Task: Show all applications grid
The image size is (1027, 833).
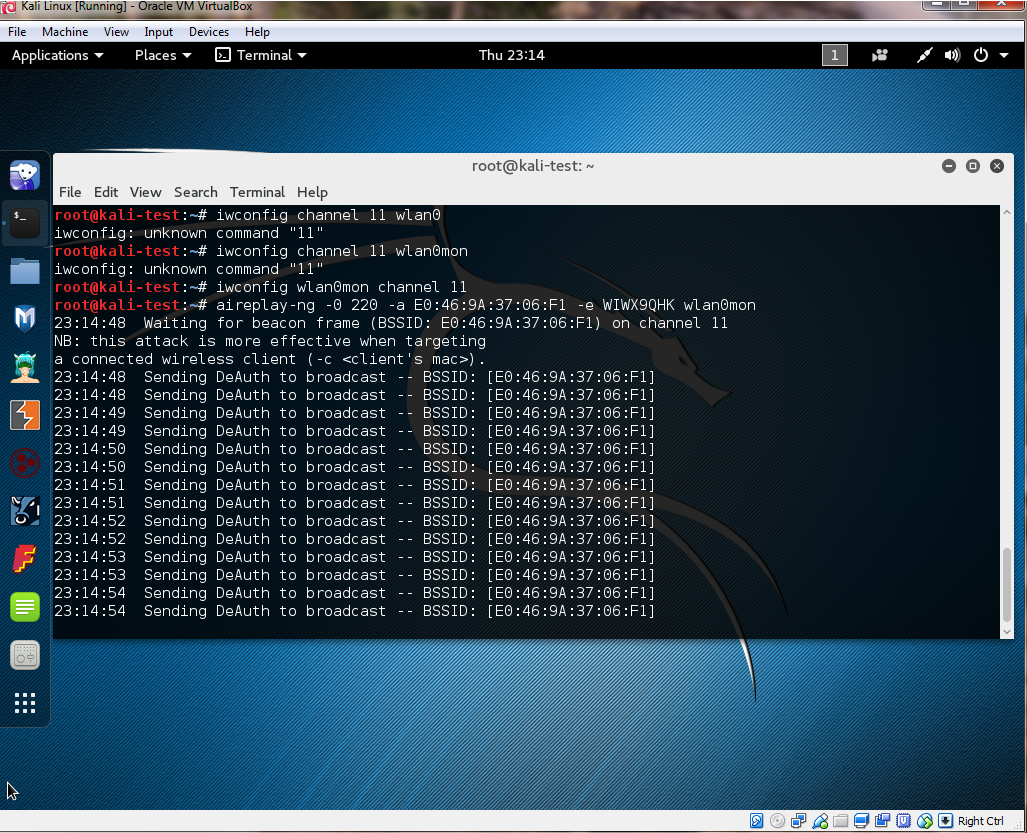Action: 25,703
